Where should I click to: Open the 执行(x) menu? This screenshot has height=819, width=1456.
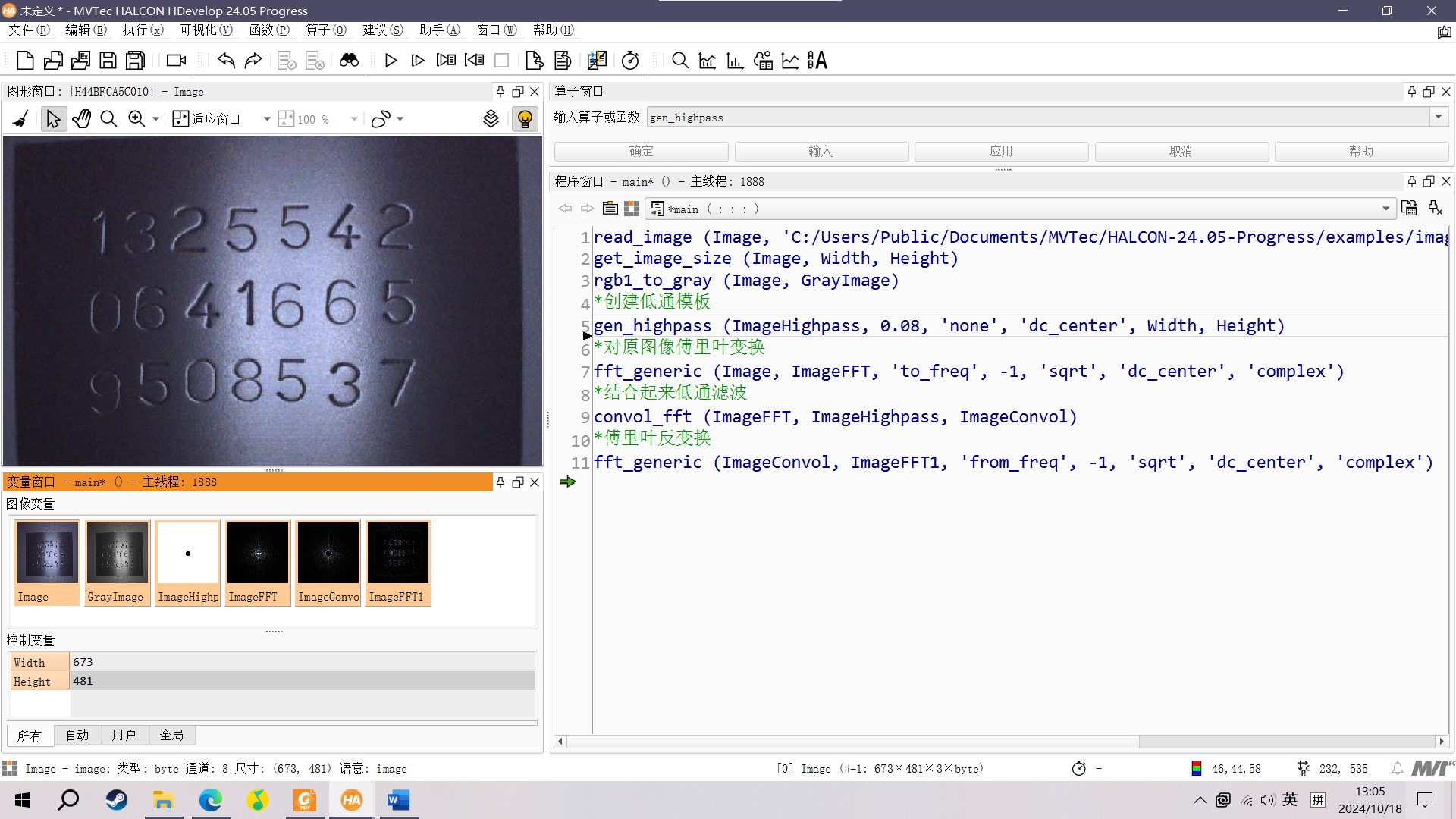pyautogui.click(x=143, y=30)
